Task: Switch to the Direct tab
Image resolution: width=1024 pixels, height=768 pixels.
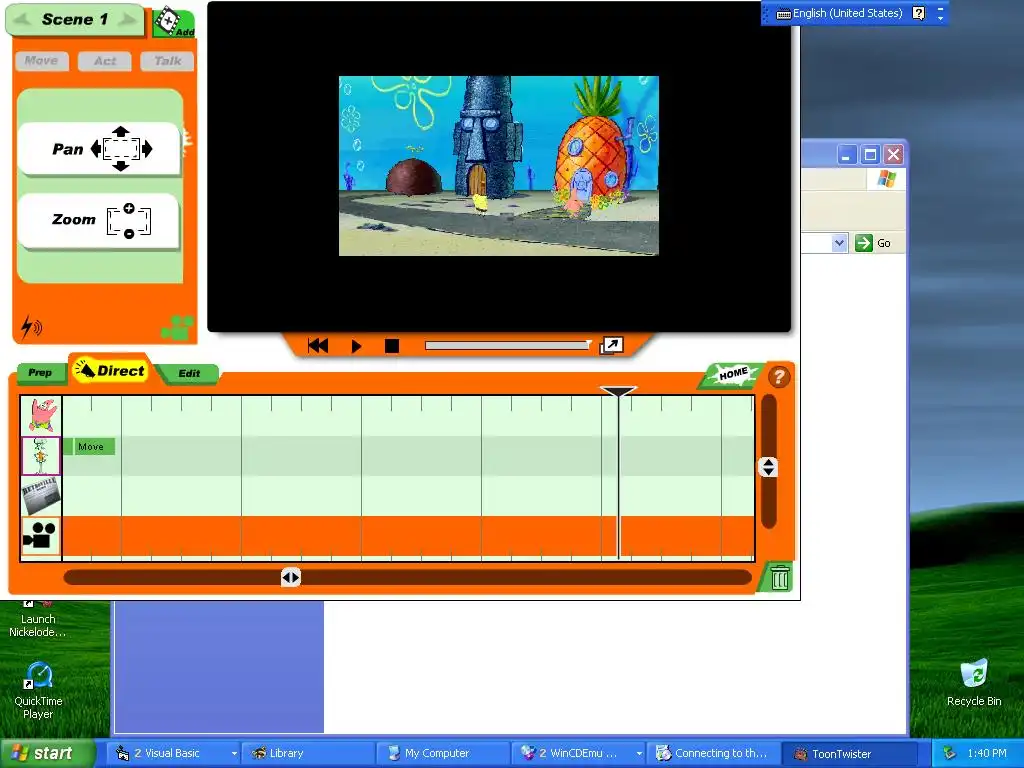Action: [110, 370]
